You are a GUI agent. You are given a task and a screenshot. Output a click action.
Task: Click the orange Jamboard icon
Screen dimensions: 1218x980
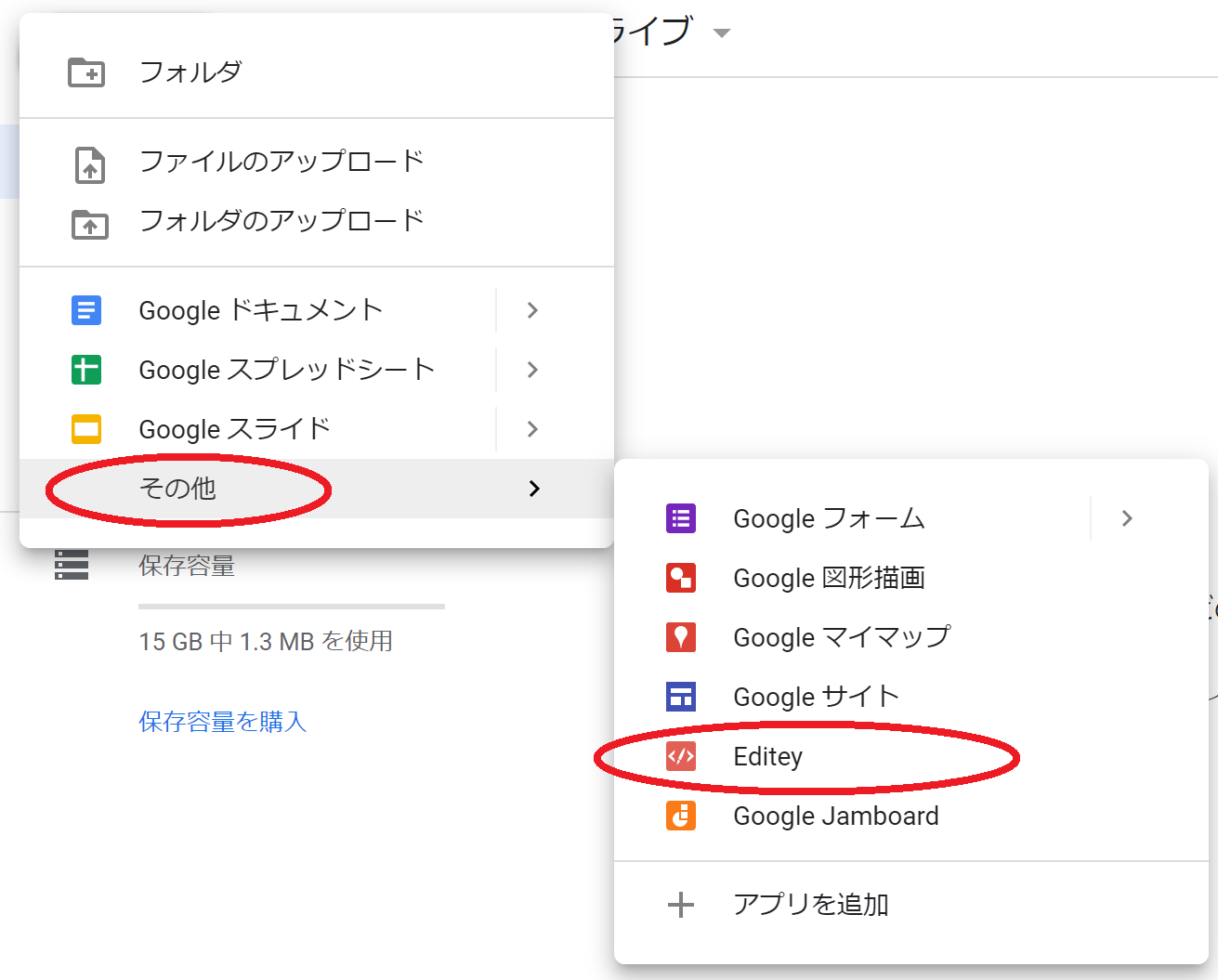[x=681, y=816]
